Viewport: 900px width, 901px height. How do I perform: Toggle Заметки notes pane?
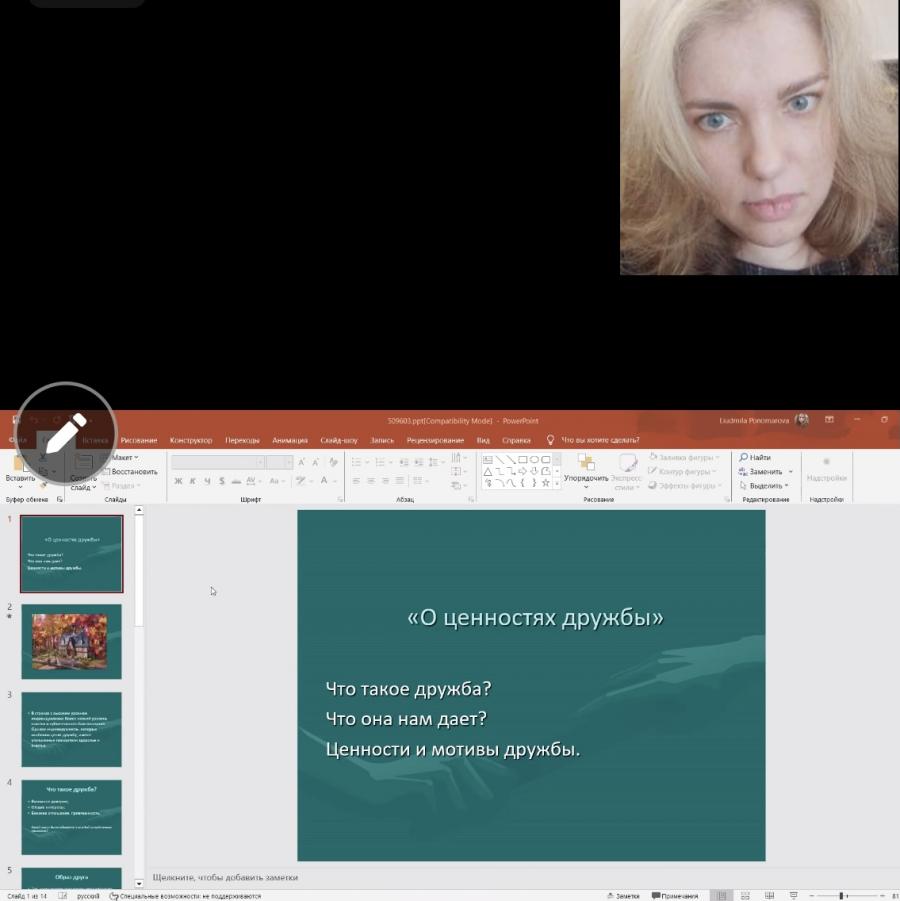click(x=624, y=896)
